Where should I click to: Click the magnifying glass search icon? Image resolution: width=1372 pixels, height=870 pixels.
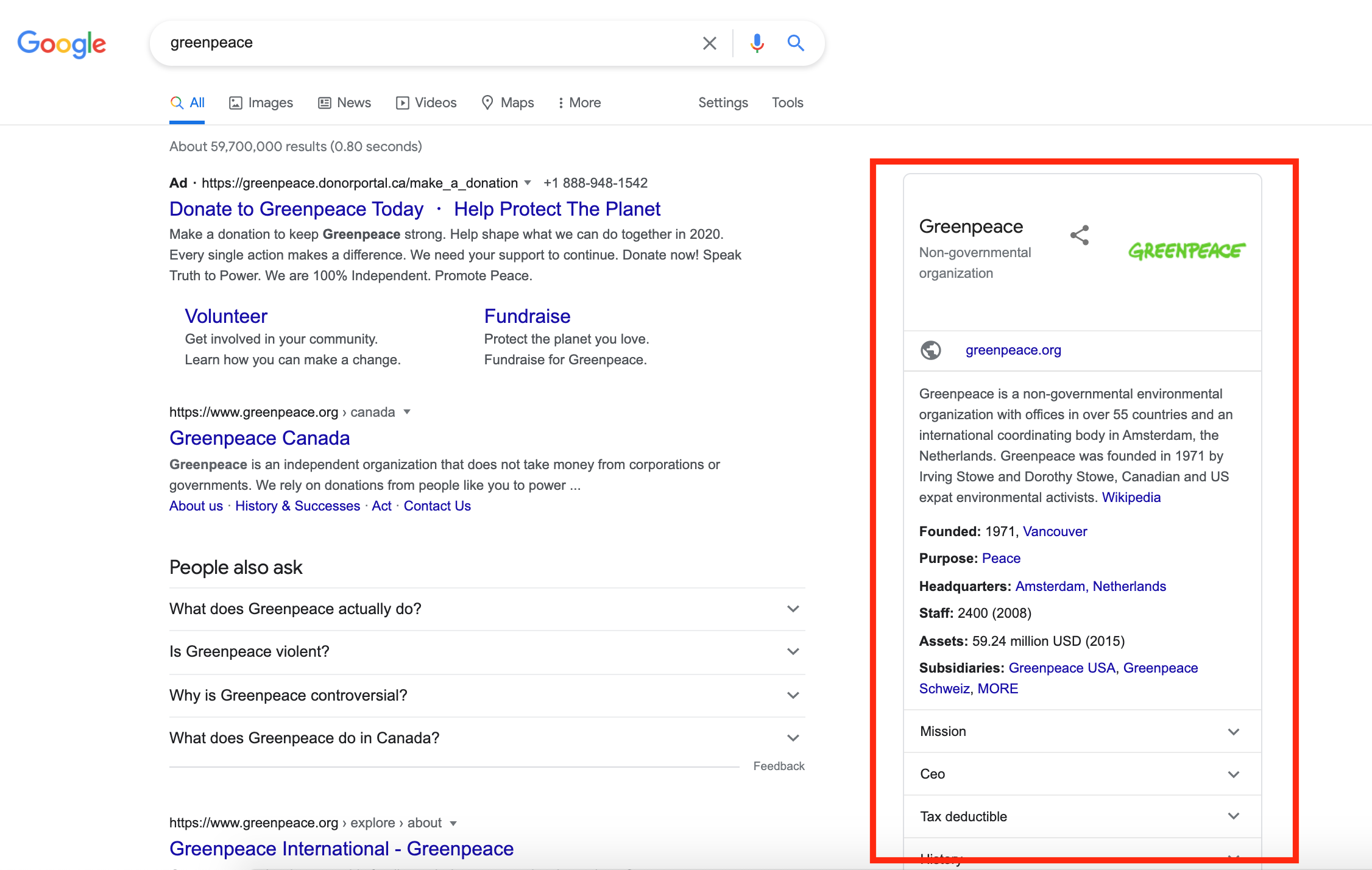(x=796, y=43)
